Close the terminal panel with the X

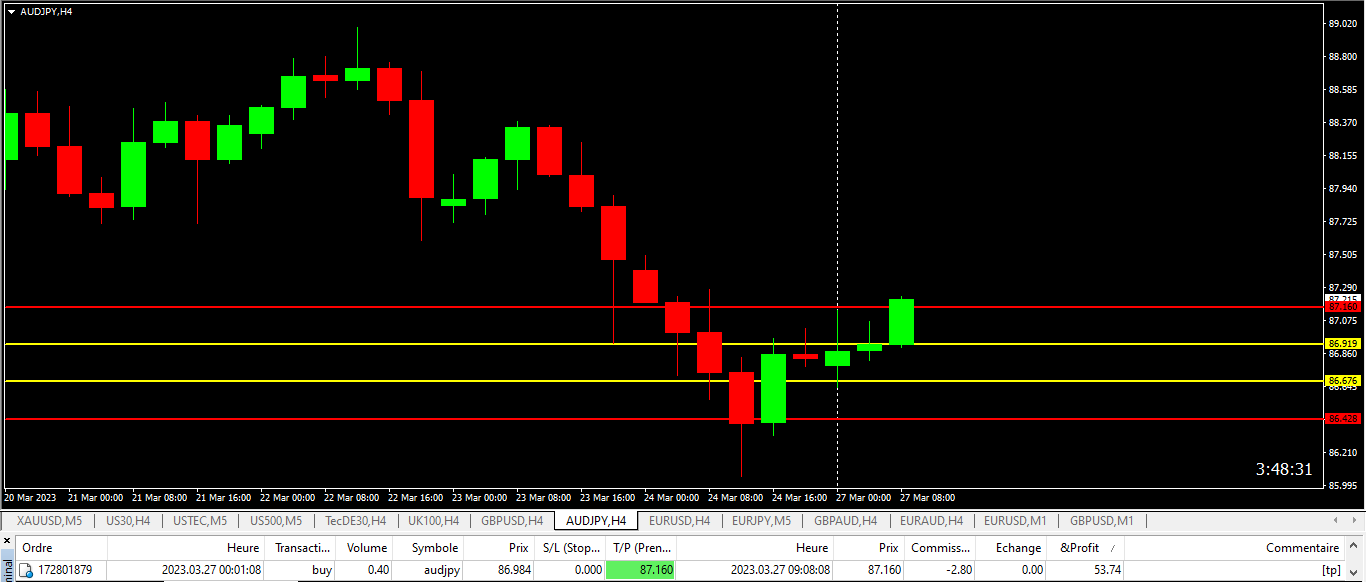tap(5, 543)
